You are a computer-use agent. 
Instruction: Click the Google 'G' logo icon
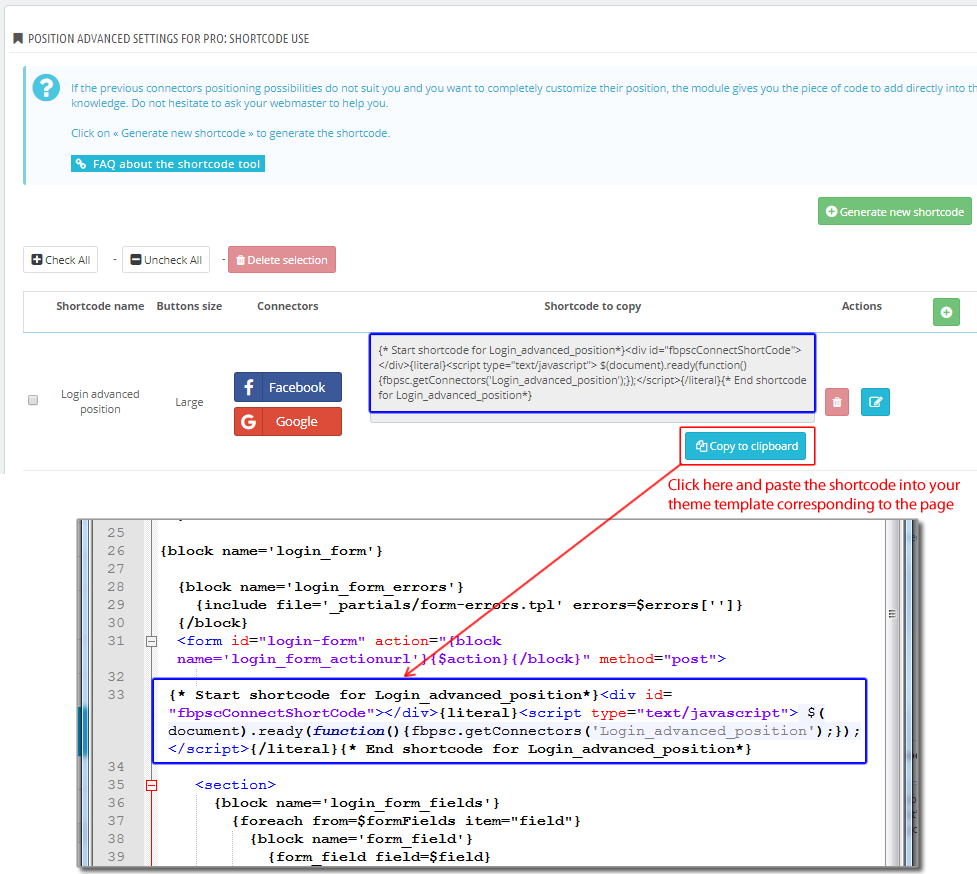coord(249,422)
